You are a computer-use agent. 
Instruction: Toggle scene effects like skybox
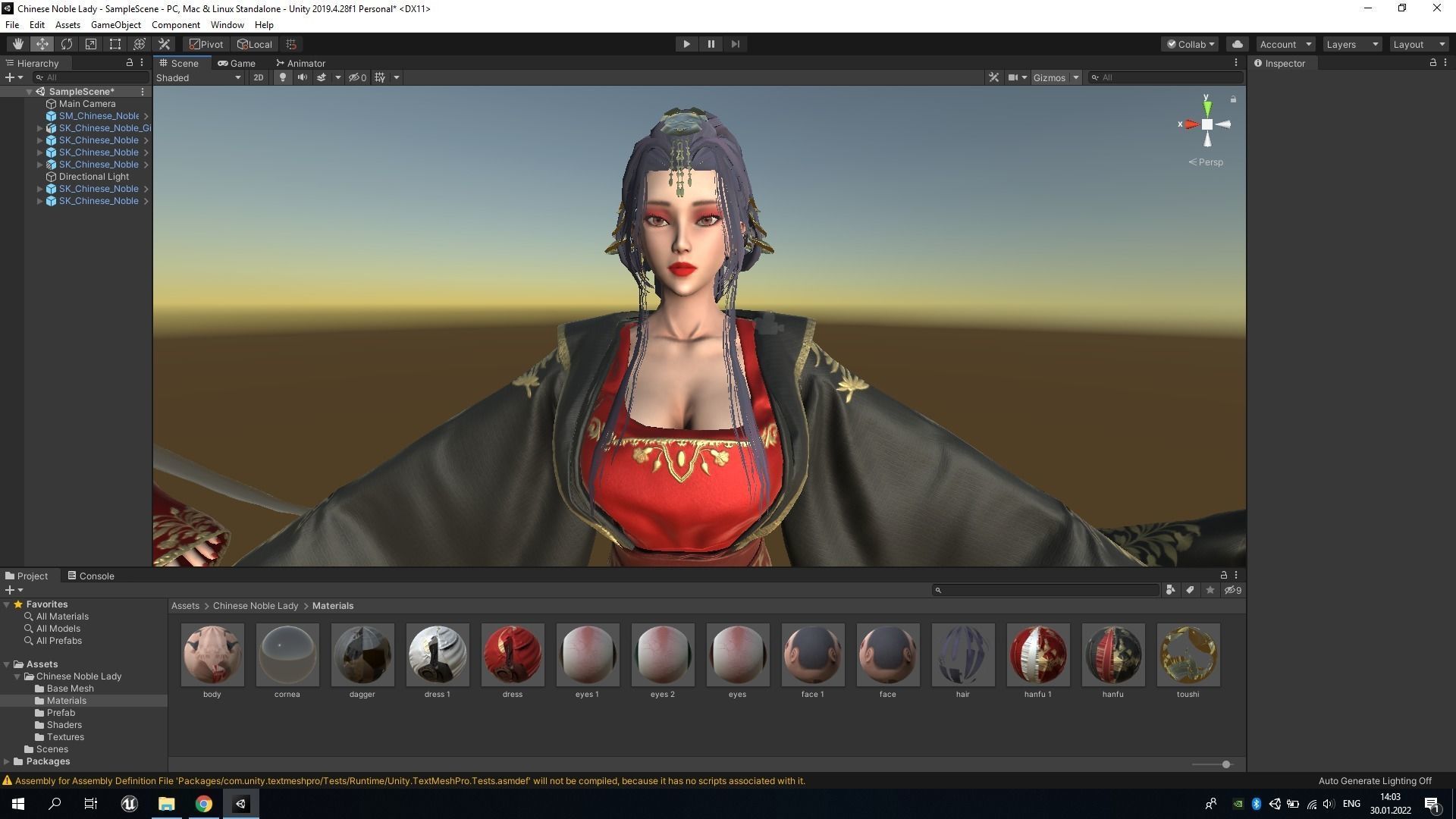(322, 77)
